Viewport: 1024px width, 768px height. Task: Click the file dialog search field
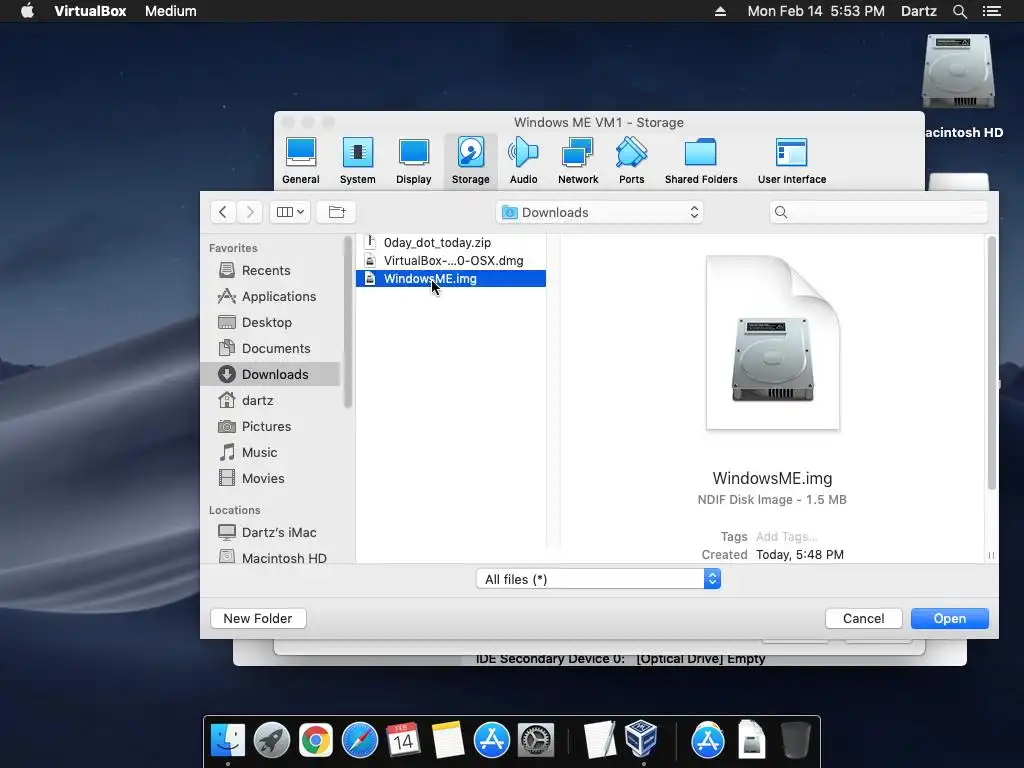(879, 212)
